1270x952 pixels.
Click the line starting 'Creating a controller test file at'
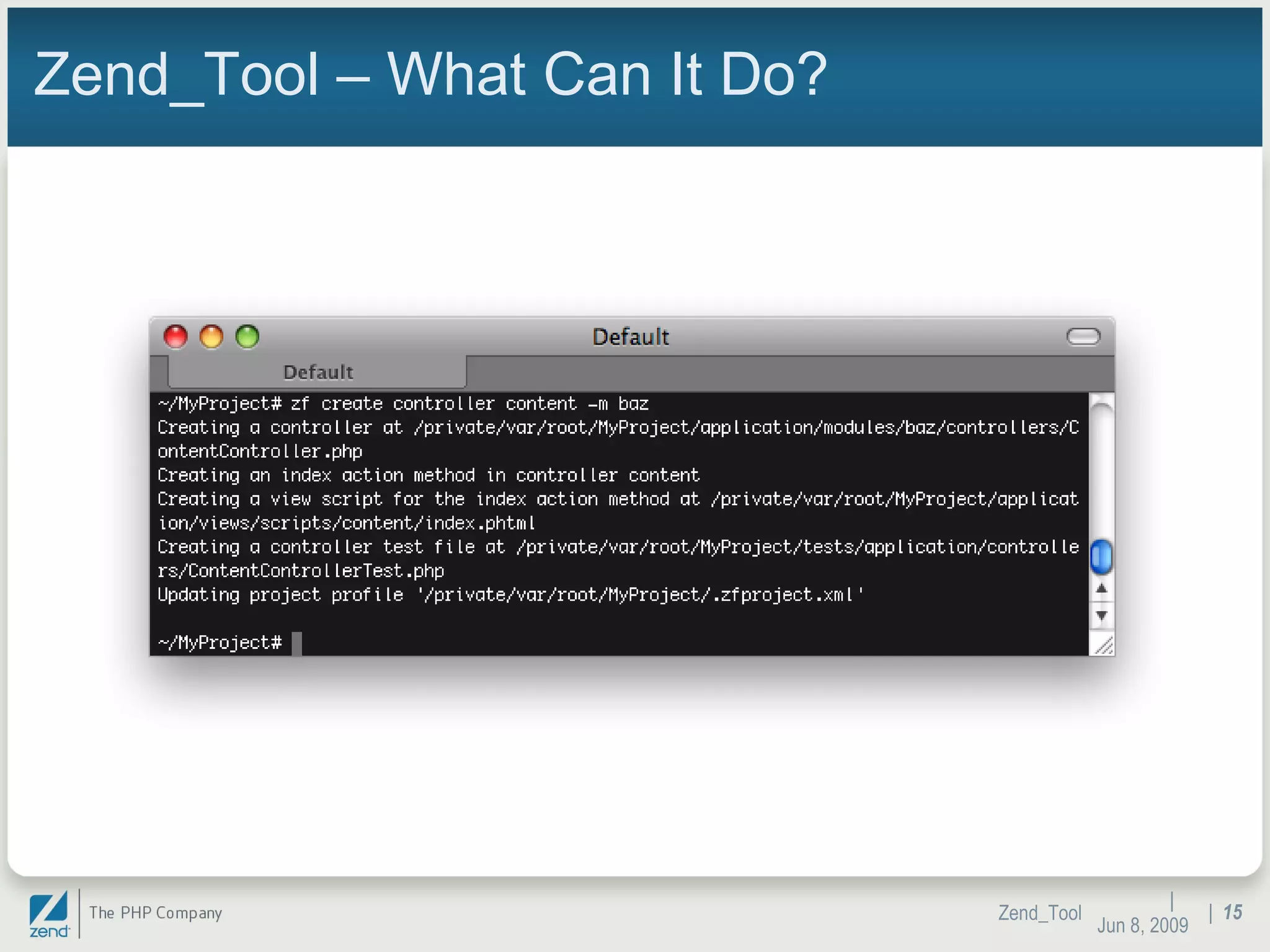[618, 547]
